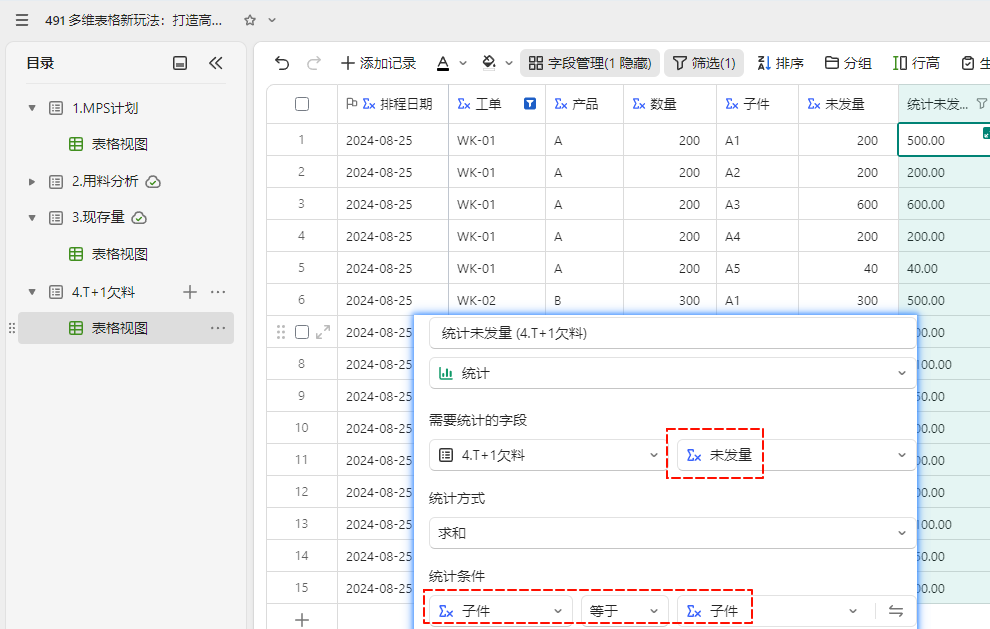Click the 未发量 column header
The width and height of the screenshot is (990, 629).
(848, 104)
